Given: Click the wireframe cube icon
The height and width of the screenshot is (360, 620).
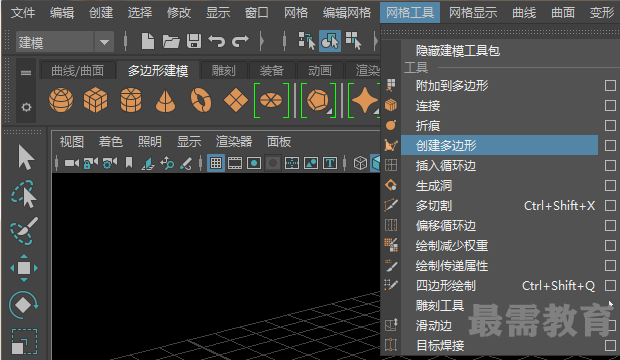Looking at the screenshot, I should coord(360,163).
